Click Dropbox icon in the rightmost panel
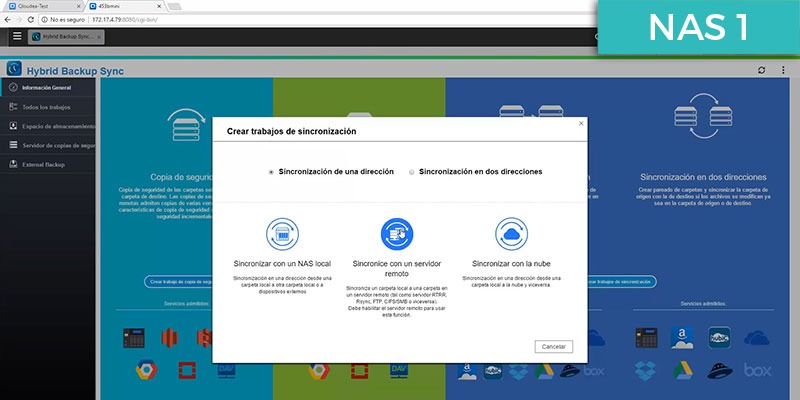The height and width of the screenshot is (400, 800). click(646, 370)
